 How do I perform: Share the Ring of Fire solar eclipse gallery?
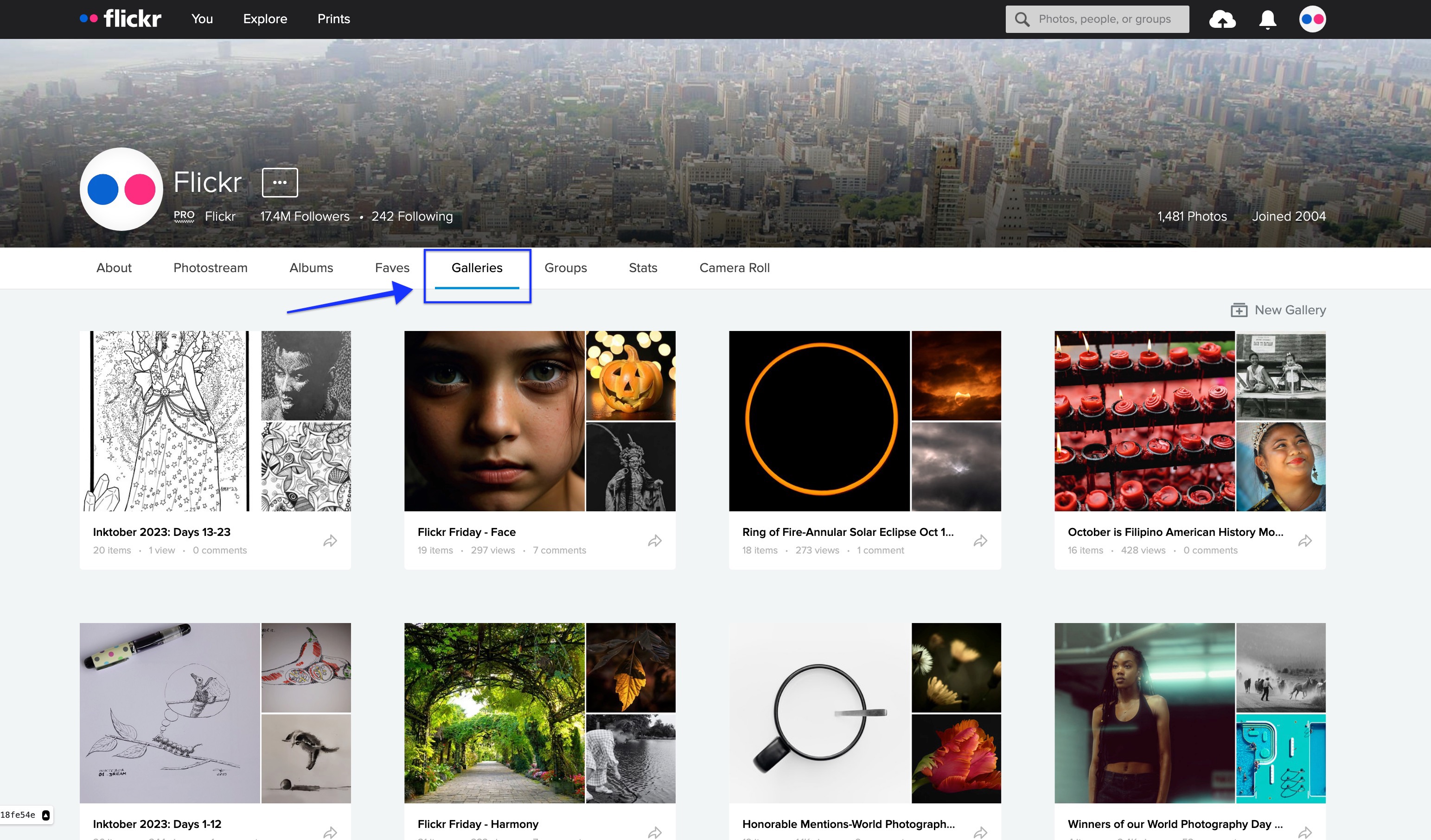pyautogui.click(x=980, y=541)
